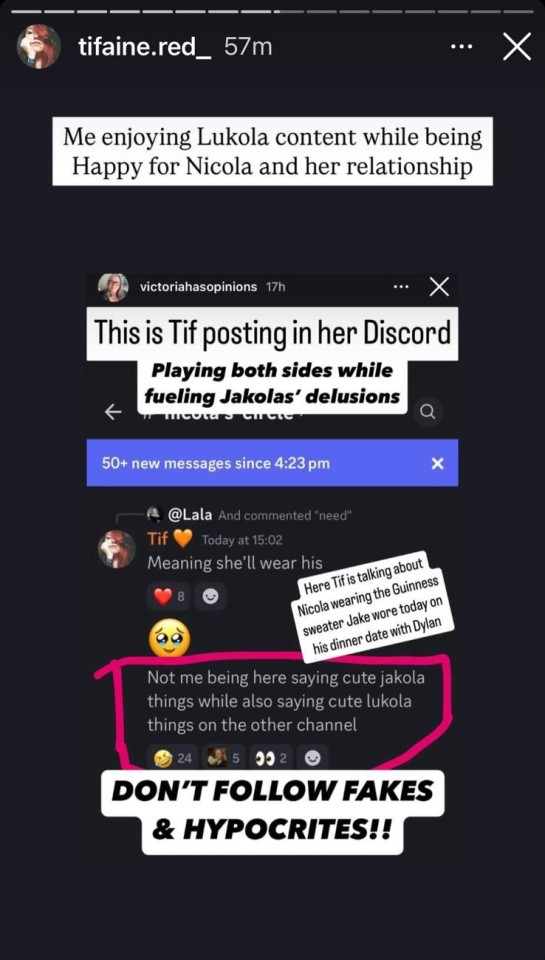Open the embedded story's three-dot menu
The height and width of the screenshot is (960, 545).
coord(401,287)
